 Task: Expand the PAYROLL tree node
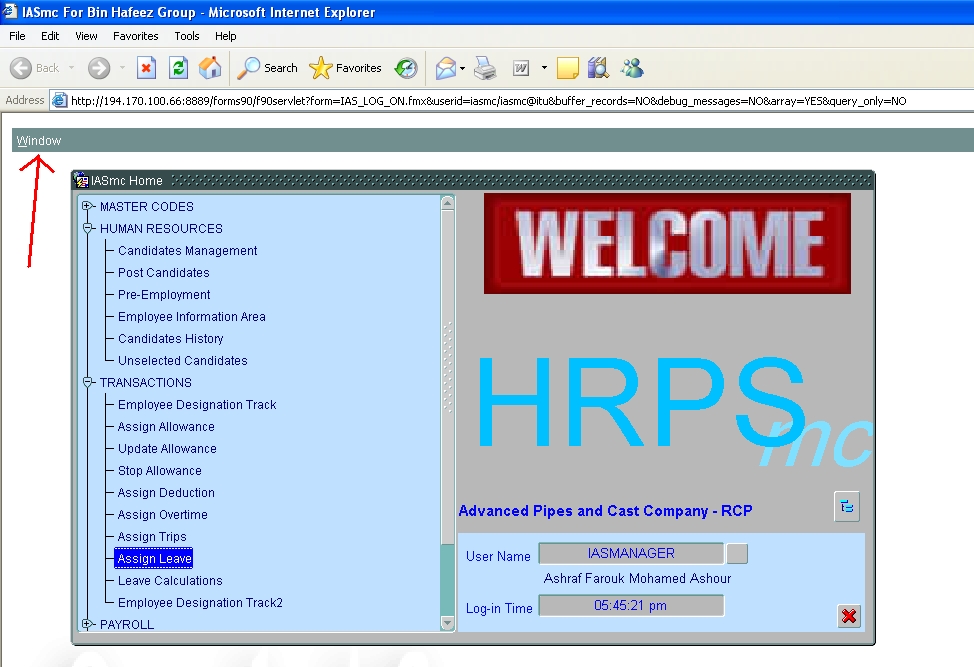tap(88, 625)
